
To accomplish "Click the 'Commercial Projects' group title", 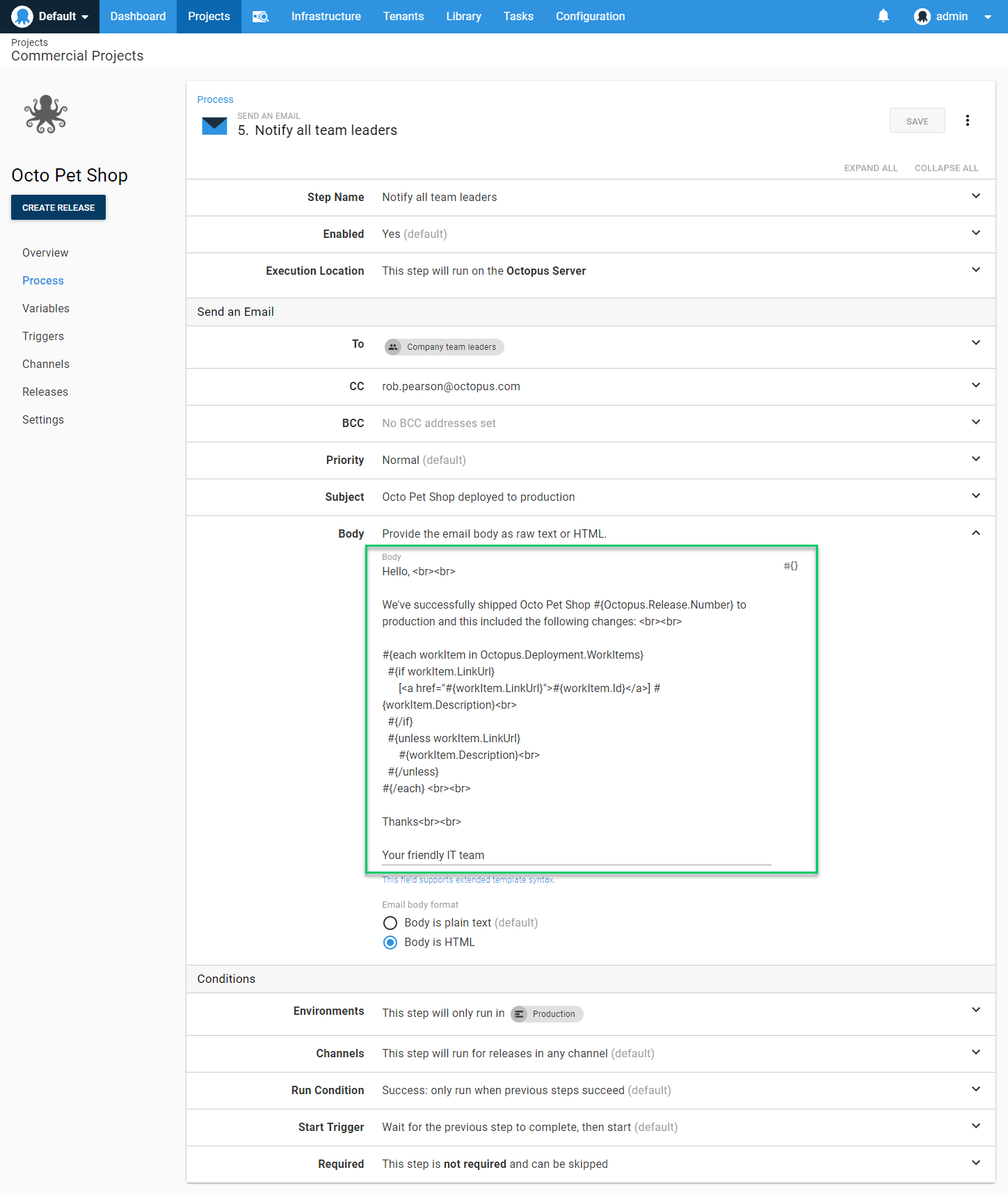I will (77, 56).
